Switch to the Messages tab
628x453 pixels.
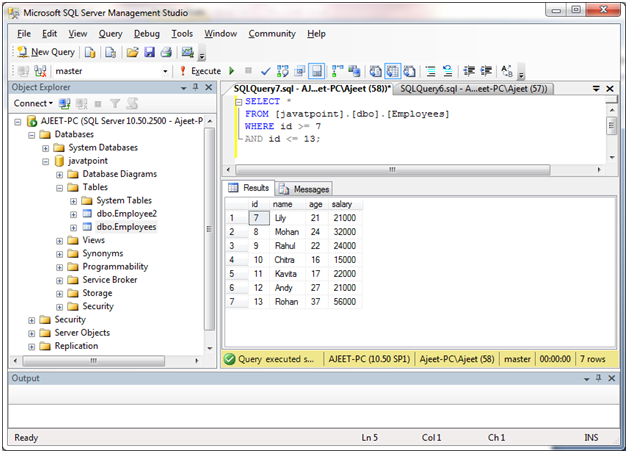tap(304, 188)
